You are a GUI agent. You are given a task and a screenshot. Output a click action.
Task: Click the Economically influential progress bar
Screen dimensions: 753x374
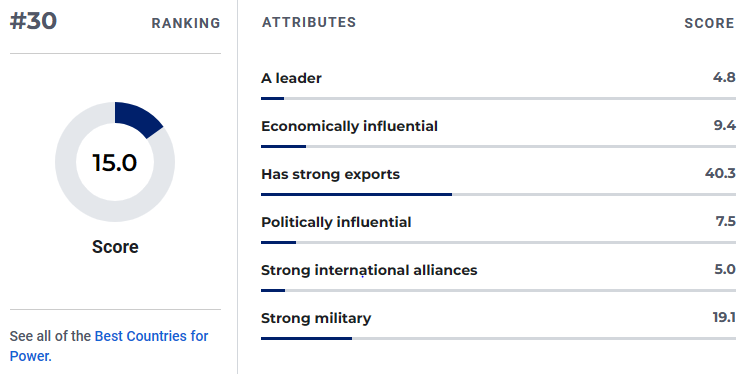[498, 146]
